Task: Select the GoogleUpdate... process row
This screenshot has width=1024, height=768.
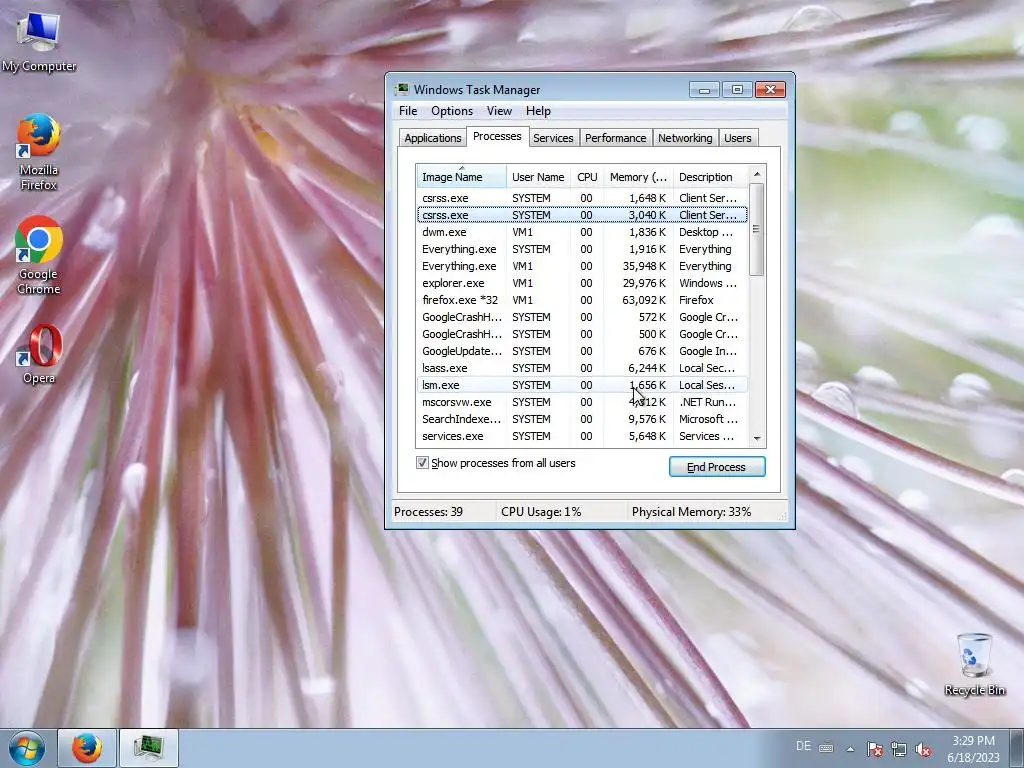Action: [582, 351]
